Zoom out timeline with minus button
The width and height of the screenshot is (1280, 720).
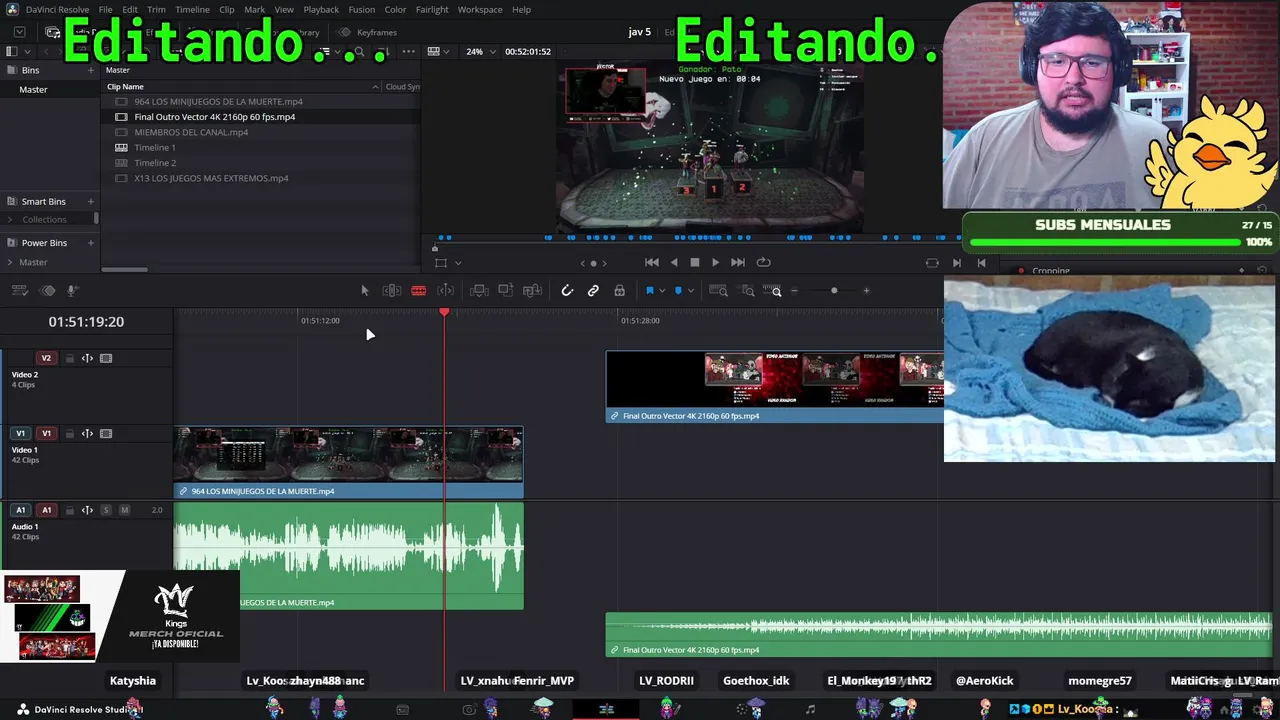(795, 291)
